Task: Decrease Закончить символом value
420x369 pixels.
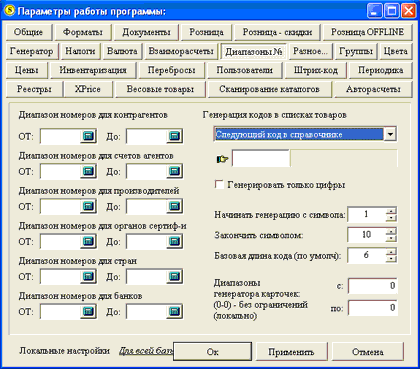Action: tap(391, 238)
